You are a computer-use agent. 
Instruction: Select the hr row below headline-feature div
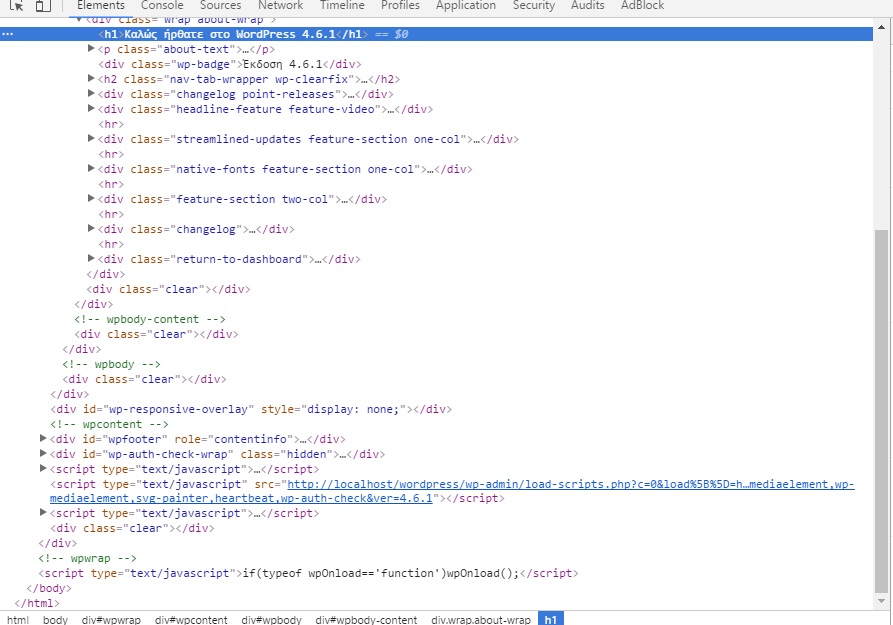(x=111, y=124)
